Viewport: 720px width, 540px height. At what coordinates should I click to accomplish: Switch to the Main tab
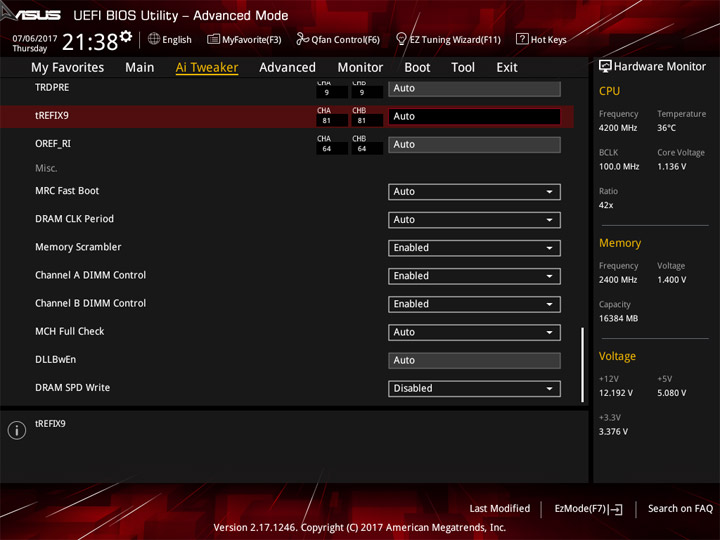pos(140,68)
